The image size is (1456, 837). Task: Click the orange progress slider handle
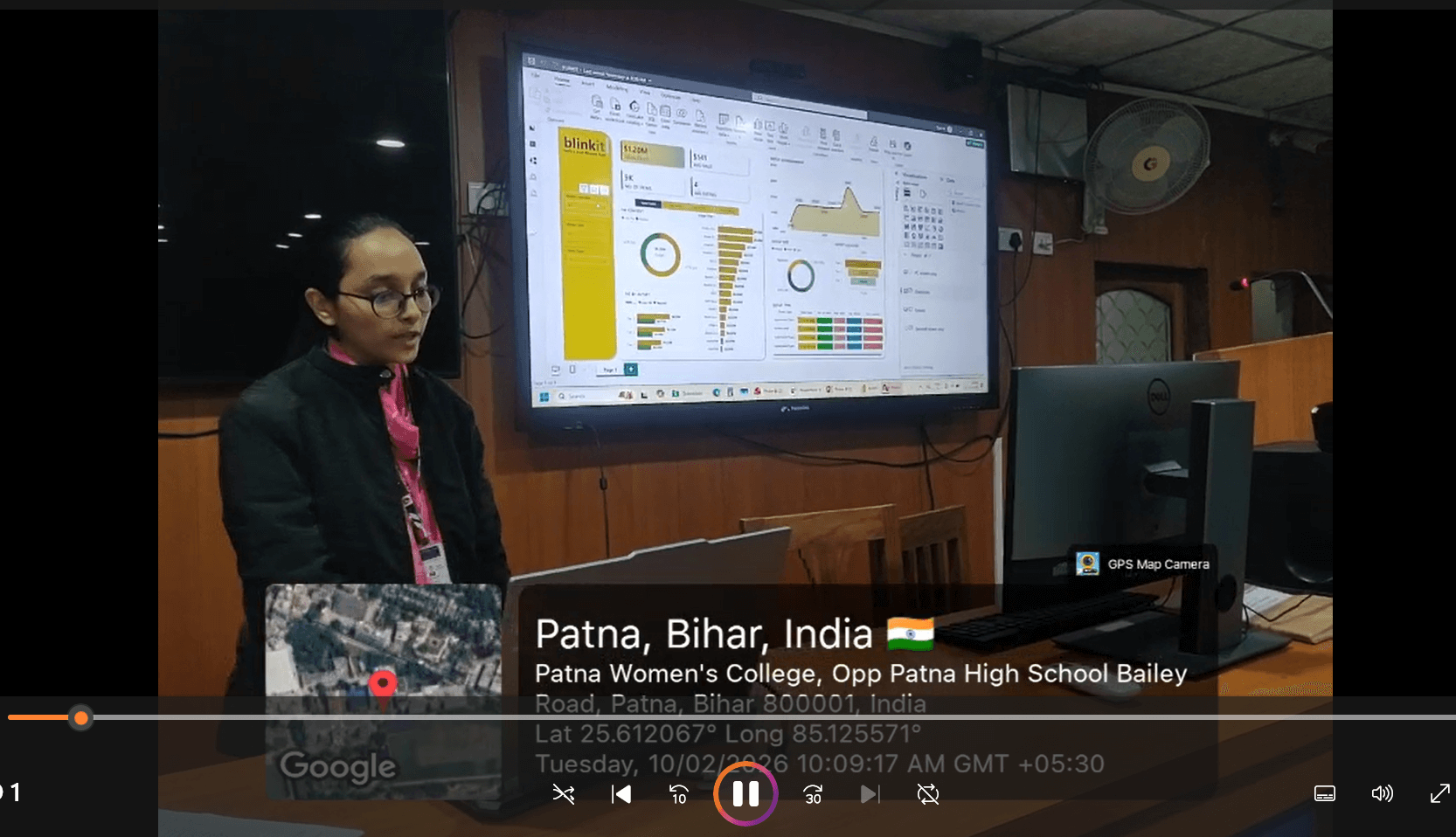[x=81, y=718]
